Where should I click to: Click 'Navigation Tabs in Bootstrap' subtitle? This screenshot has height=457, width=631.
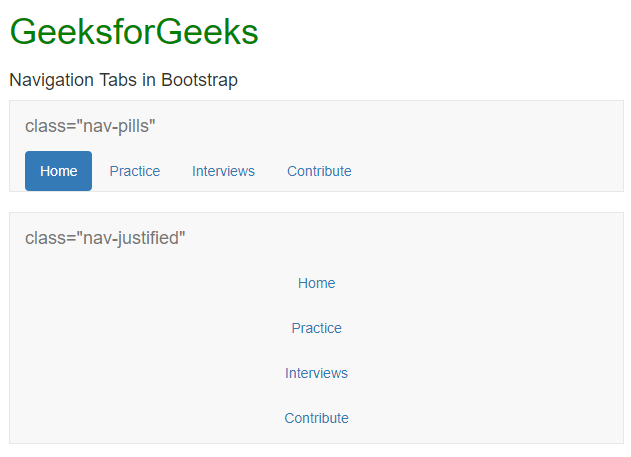[x=124, y=80]
